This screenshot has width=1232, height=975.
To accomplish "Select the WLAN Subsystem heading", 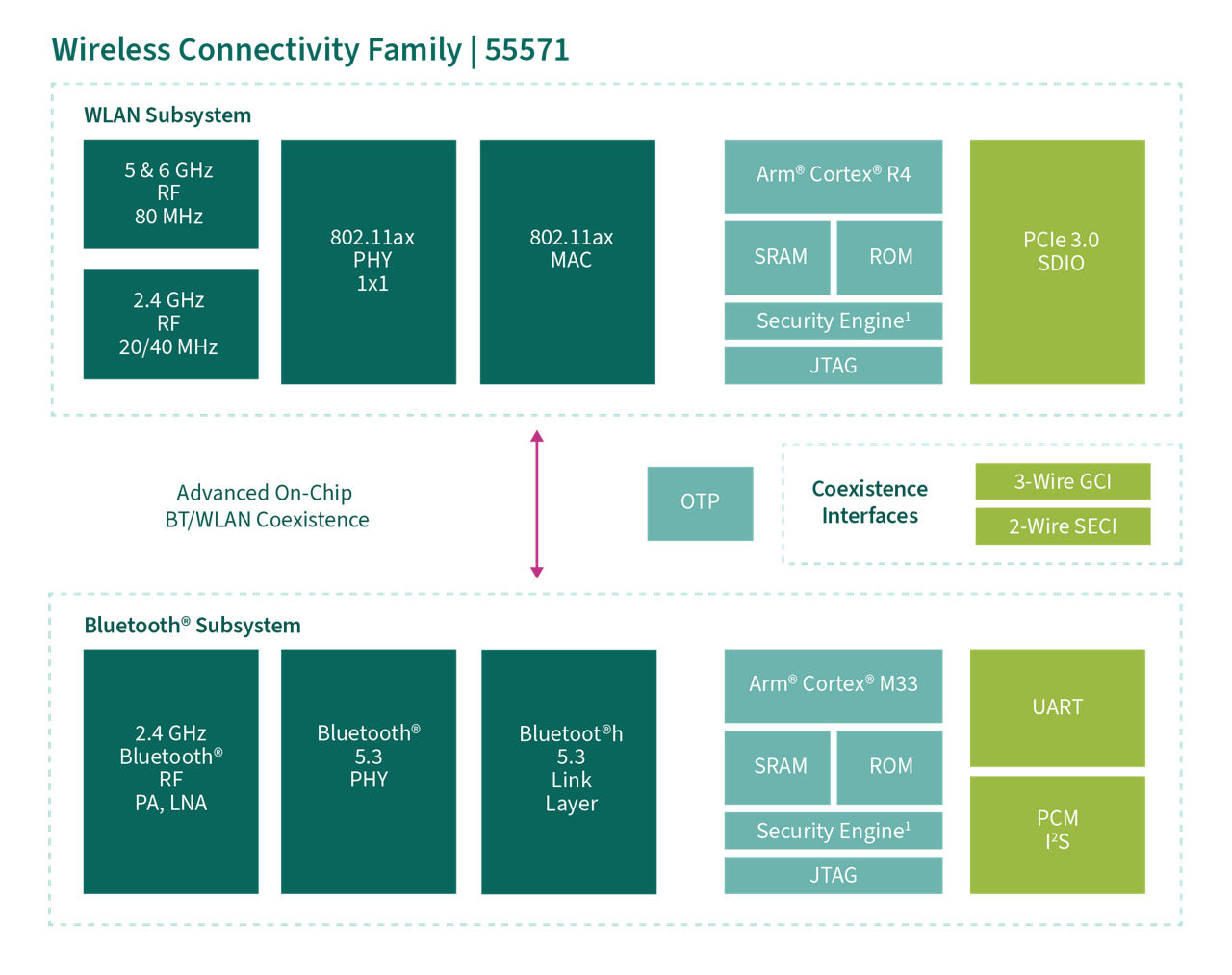I will point(167,115).
